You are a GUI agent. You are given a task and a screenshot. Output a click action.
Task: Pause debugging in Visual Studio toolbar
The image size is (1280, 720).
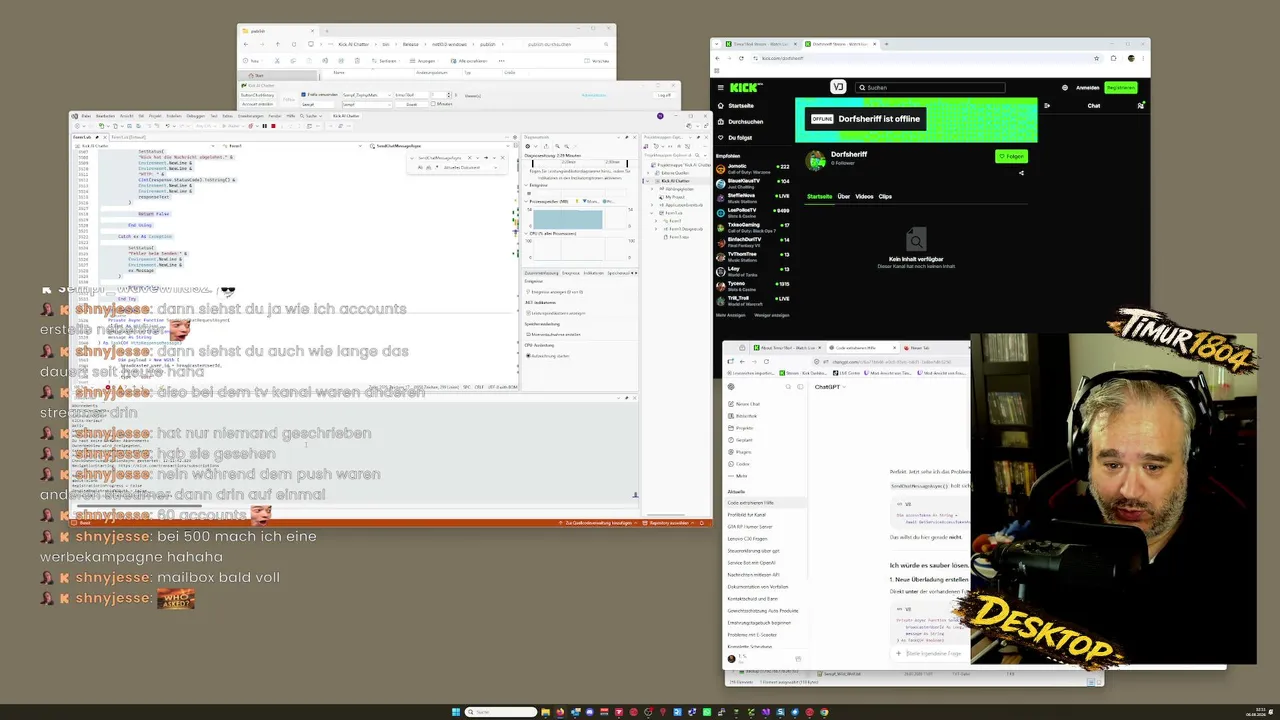point(264,126)
